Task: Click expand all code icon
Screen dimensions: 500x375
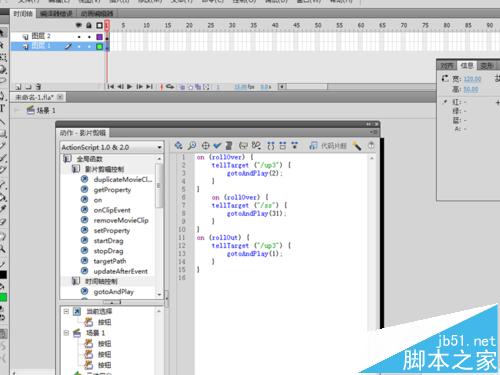Action: tap(295, 145)
